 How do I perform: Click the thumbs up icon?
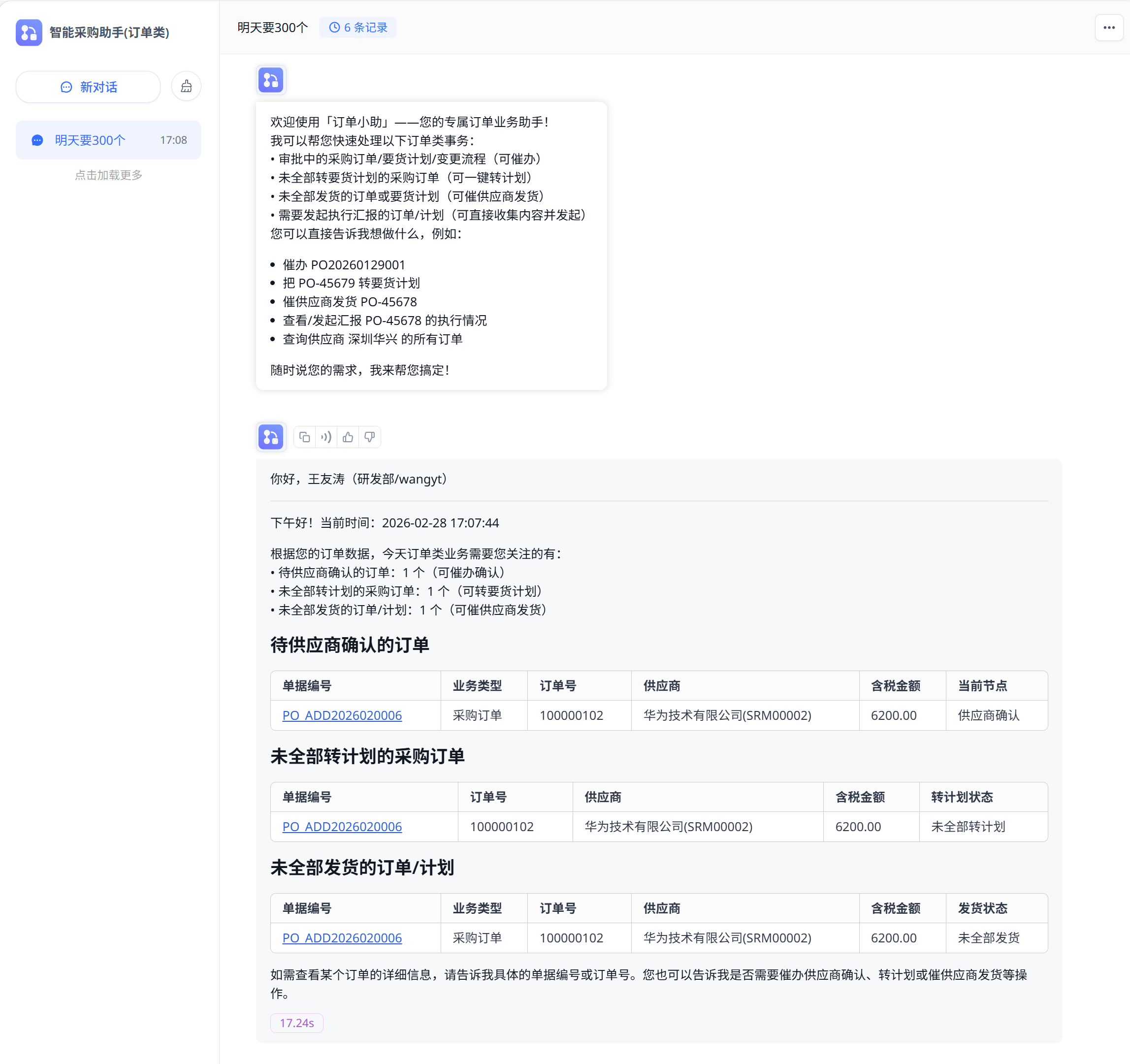click(348, 437)
